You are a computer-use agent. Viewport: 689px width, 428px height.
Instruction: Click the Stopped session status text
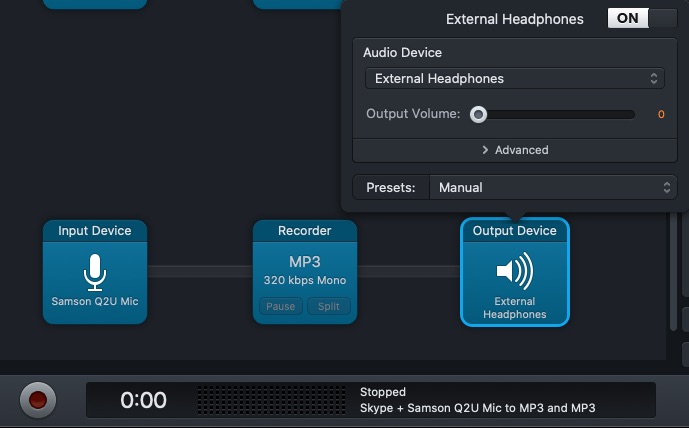point(383,392)
